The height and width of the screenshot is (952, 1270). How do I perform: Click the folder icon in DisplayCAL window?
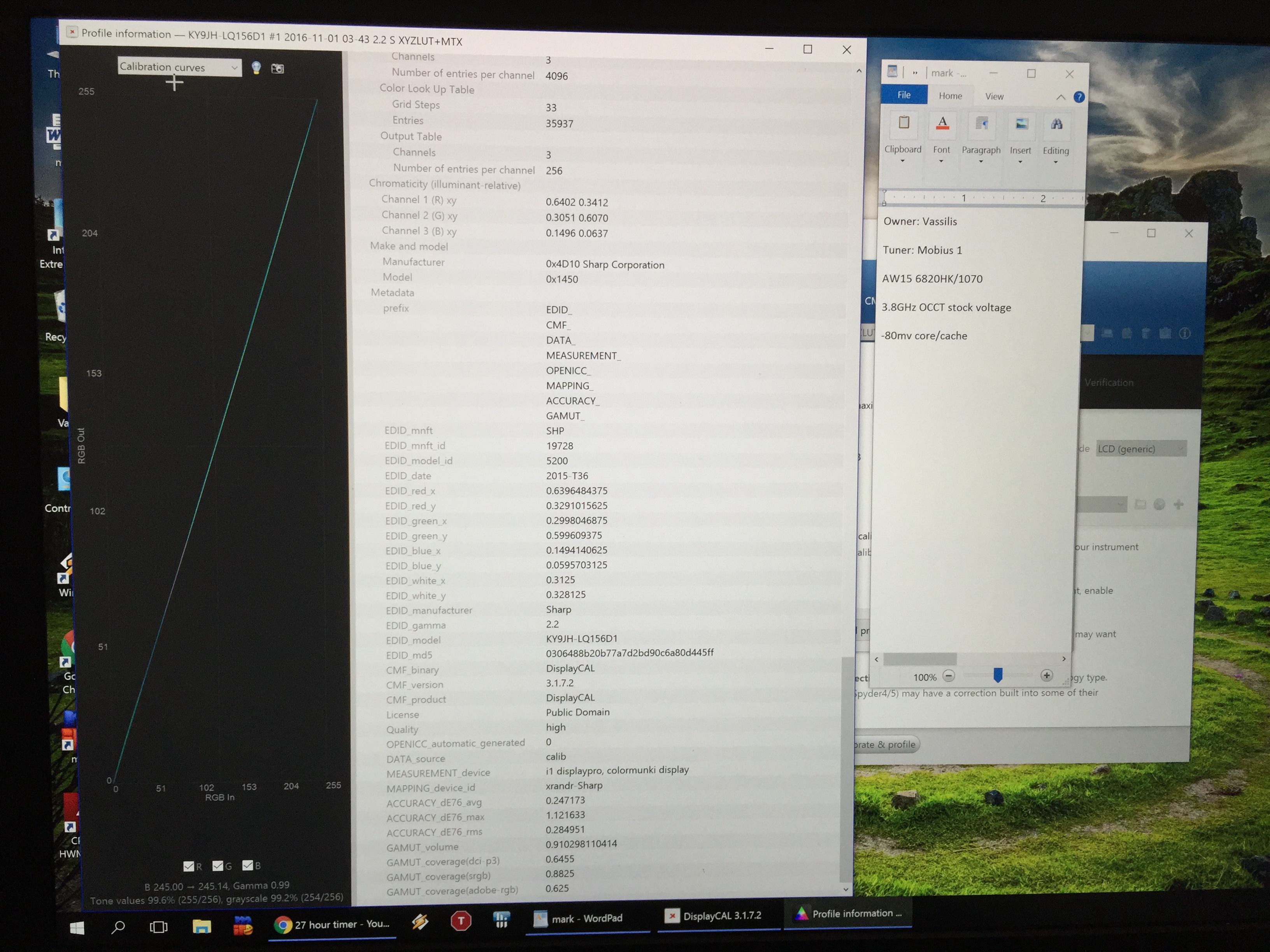point(1140,504)
